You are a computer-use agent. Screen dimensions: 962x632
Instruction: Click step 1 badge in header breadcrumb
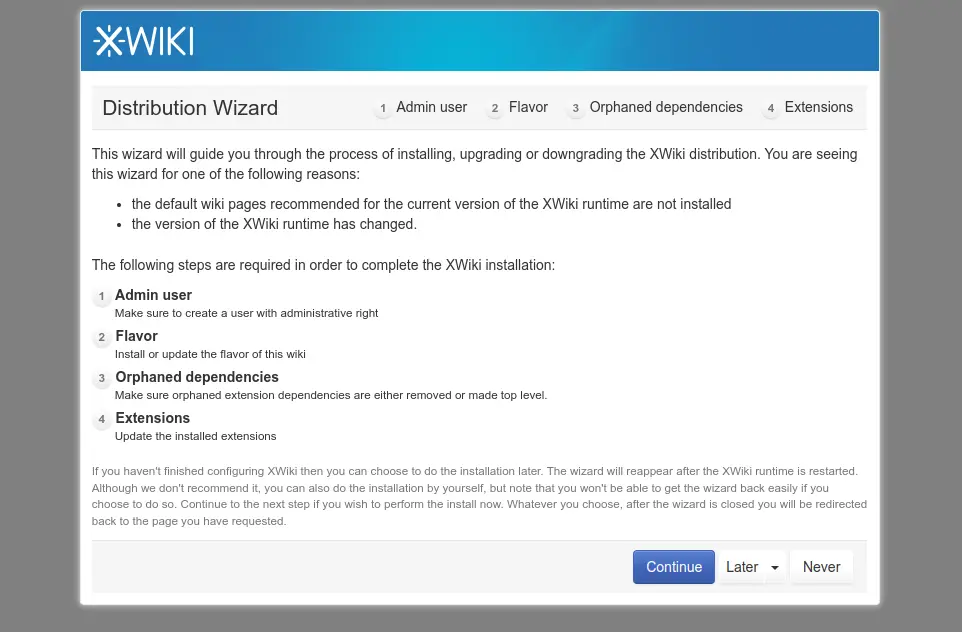[x=383, y=109]
